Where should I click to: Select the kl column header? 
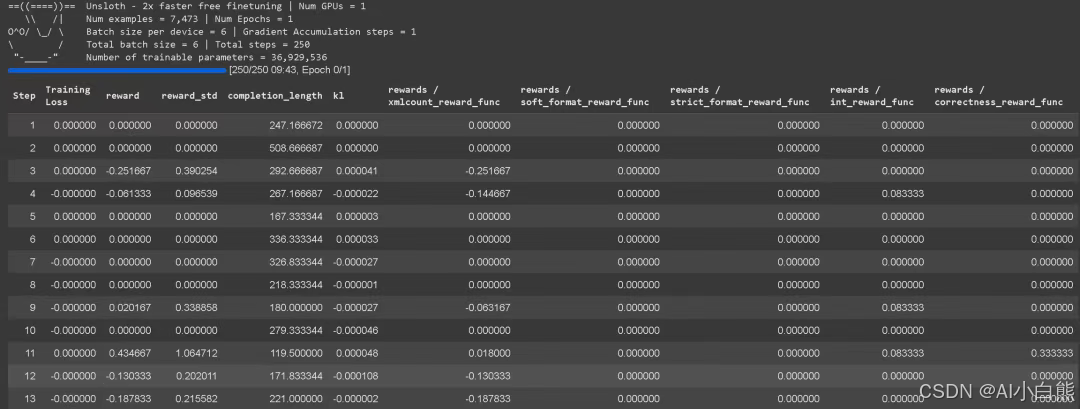click(338, 96)
